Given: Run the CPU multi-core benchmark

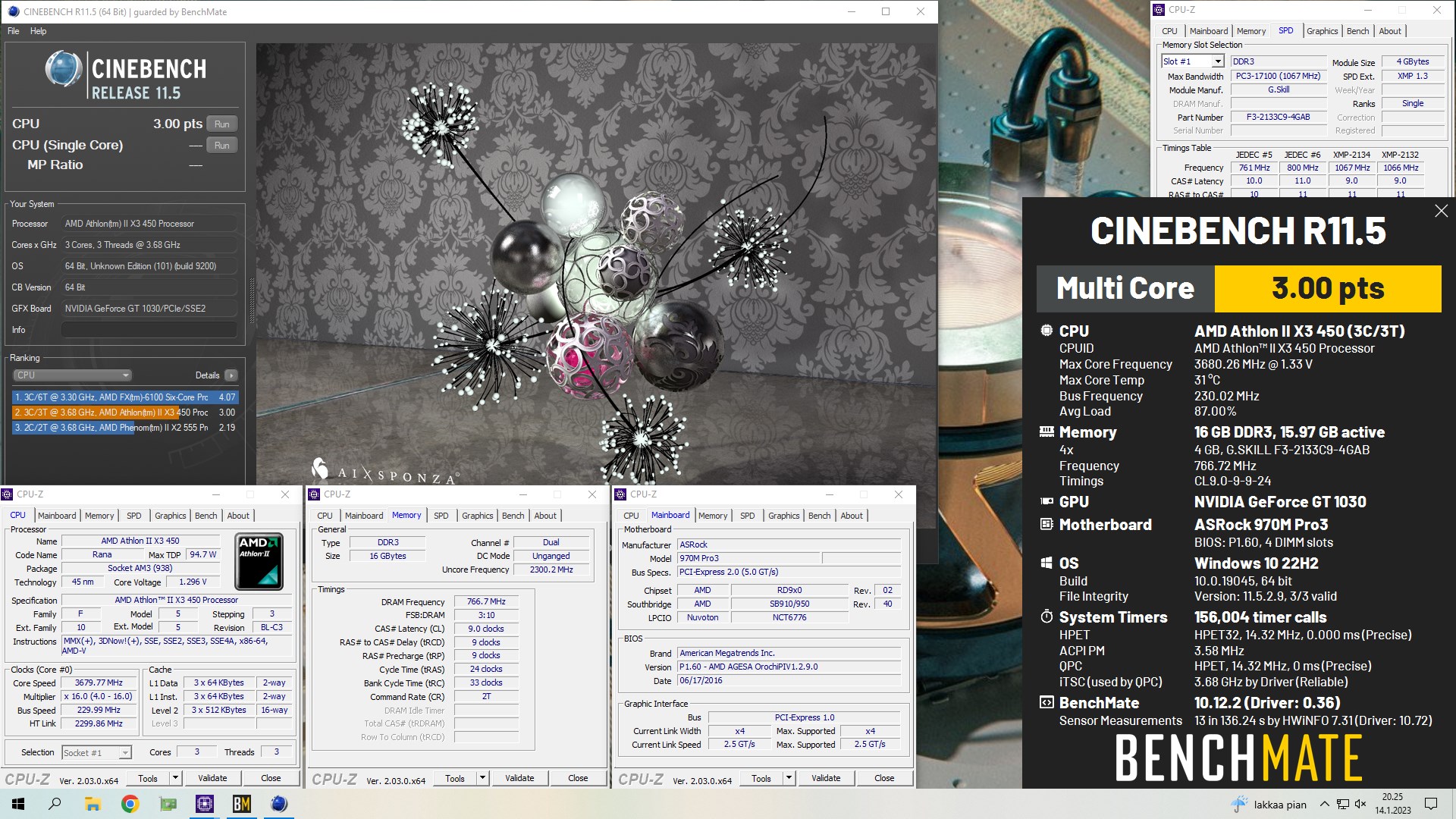Looking at the screenshot, I should pos(221,124).
